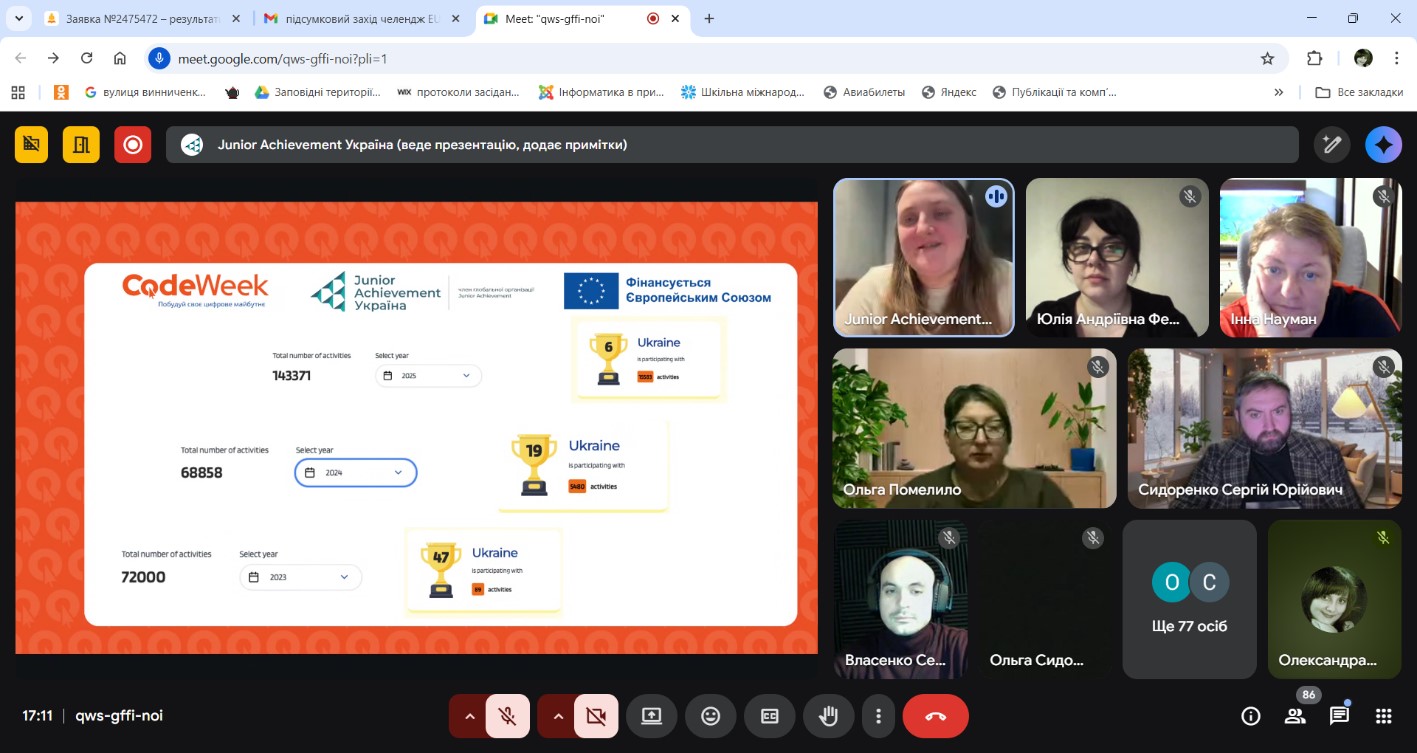Show the people list with 86 participants
Image resolution: width=1417 pixels, height=753 pixels.
[1295, 716]
